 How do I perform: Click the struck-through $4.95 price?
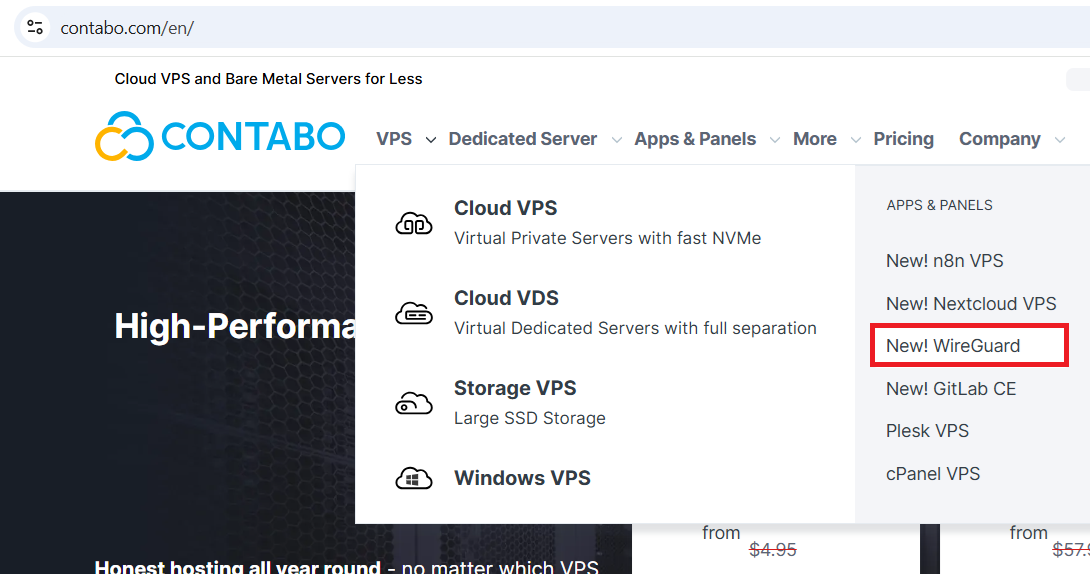(x=772, y=550)
